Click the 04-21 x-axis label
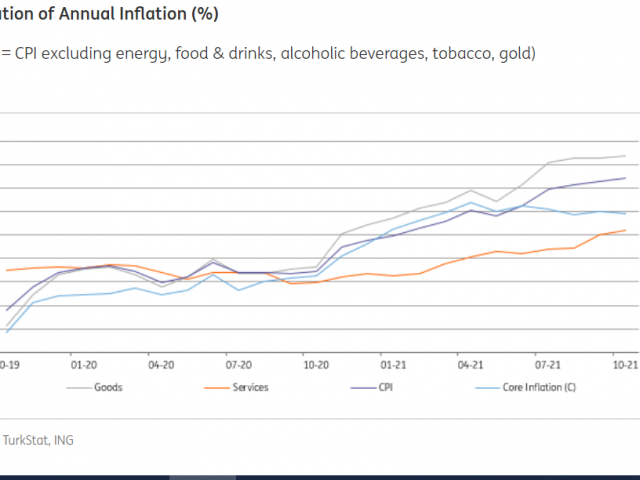Viewport: 640px width, 480px height. 470,365
